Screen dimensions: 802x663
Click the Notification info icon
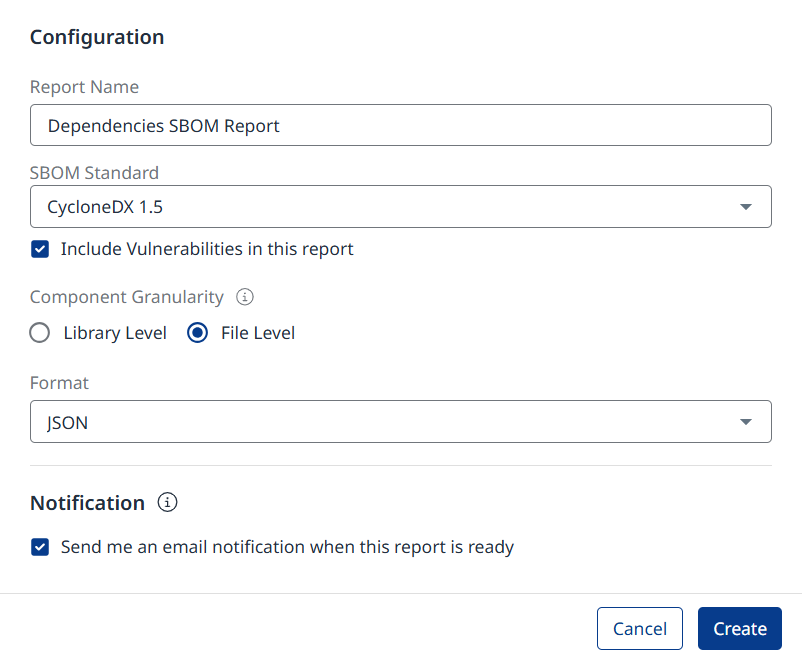pyautogui.click(x=167, y=502)
